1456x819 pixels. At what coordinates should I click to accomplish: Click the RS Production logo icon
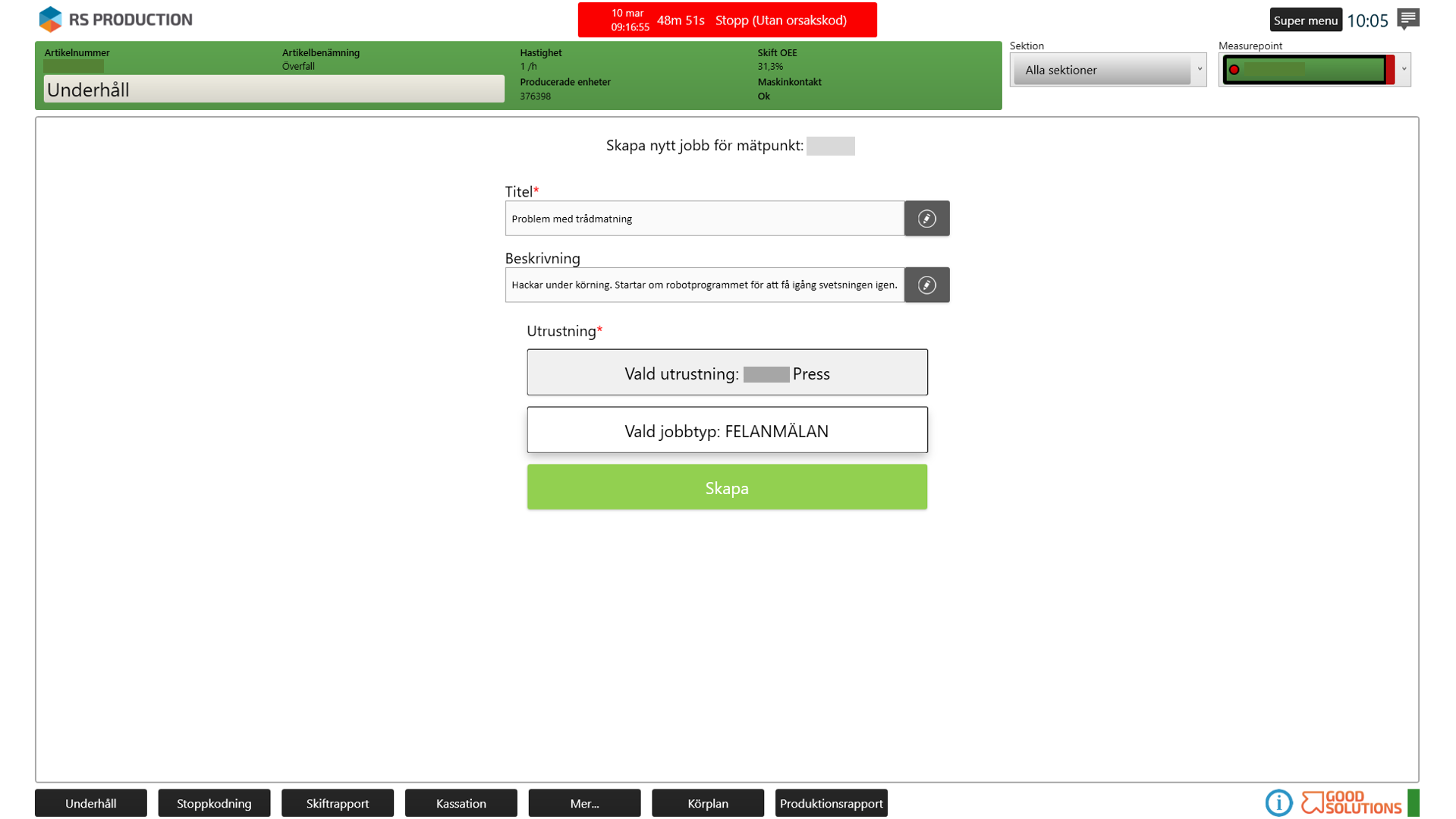pyautogui.click(x=50, y=20)
